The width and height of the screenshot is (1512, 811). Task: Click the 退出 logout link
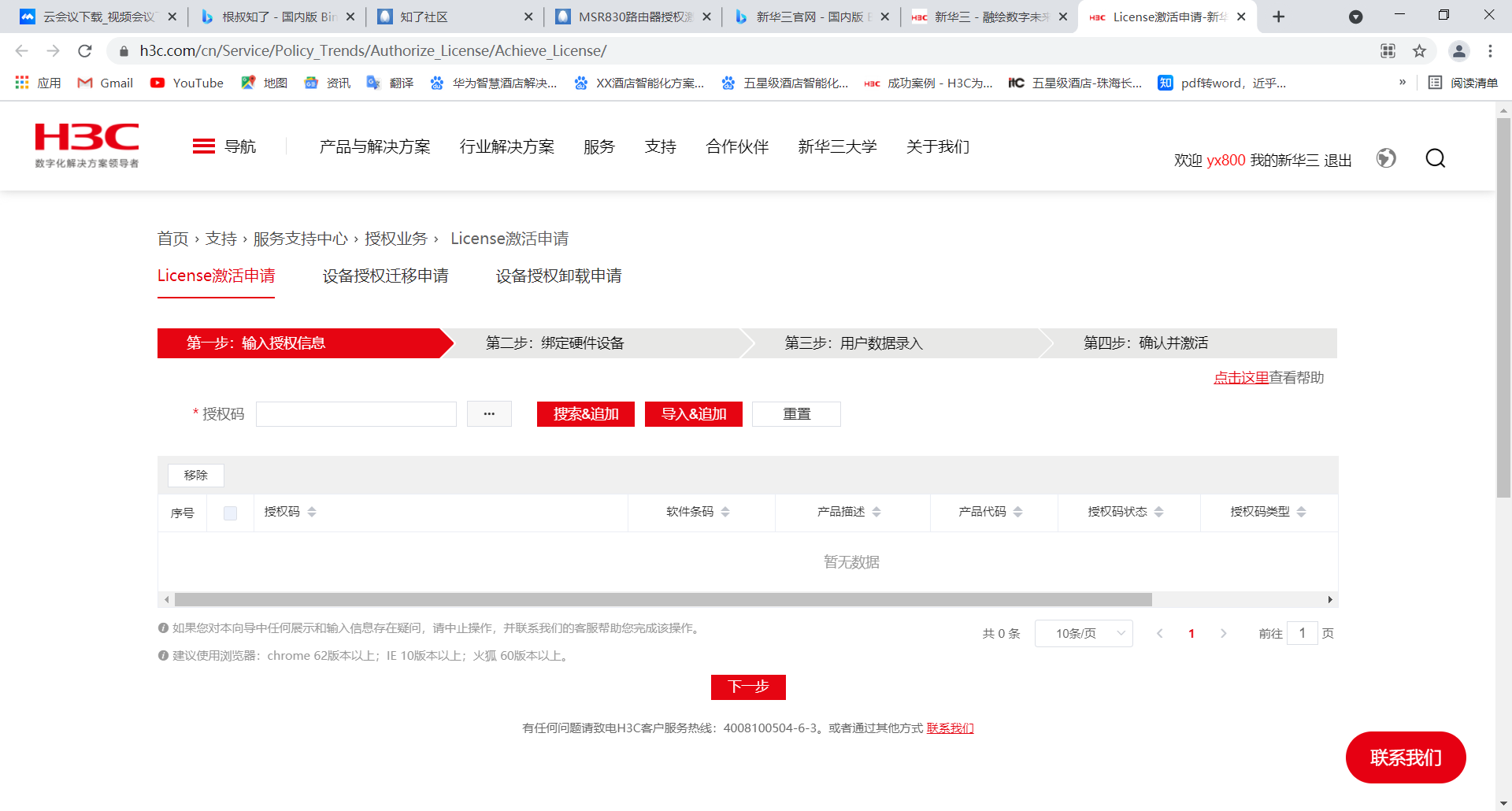1338,161
